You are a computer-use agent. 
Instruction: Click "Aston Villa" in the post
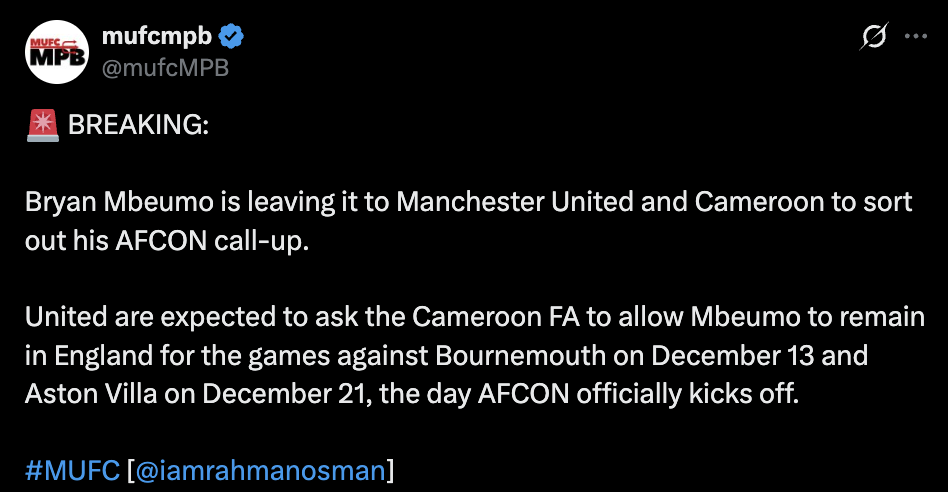[x=85, y=393]
